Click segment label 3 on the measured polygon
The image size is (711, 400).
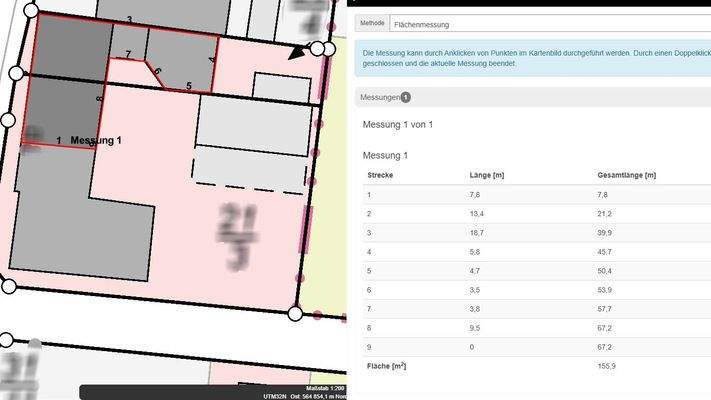tap(130, 20)
